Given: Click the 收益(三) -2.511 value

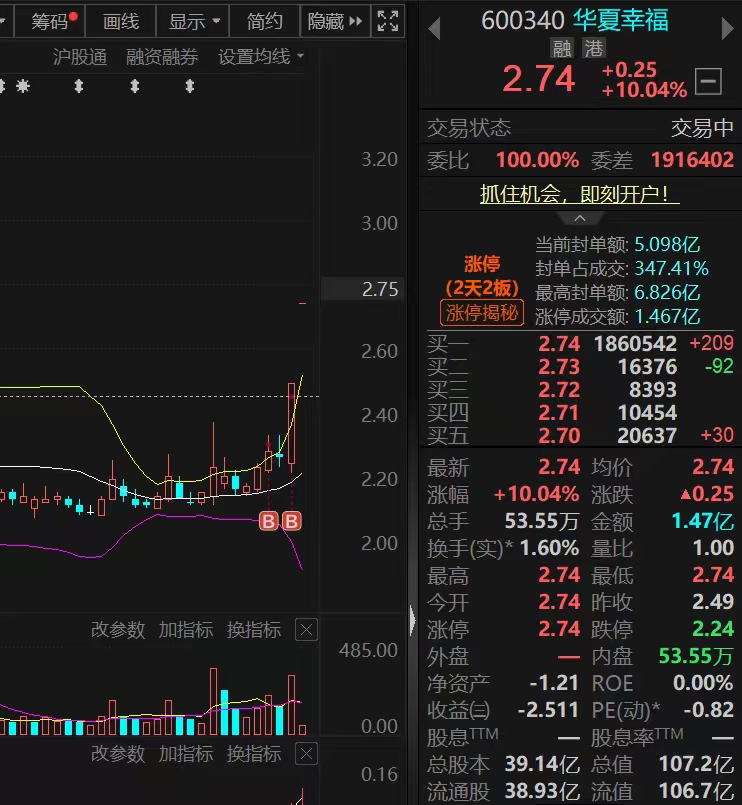Looking at the screenshot, I should click(548, 710).
